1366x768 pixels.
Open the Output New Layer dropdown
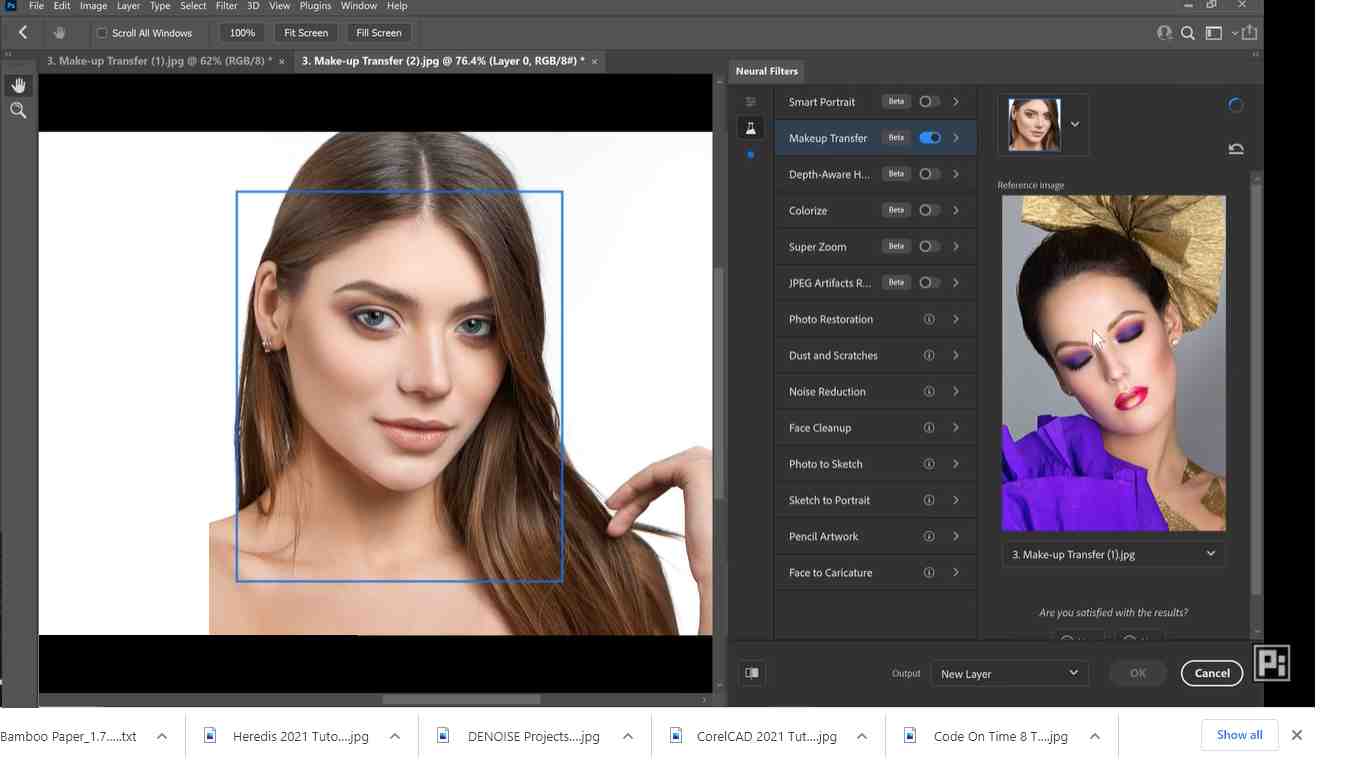click(1009, 673)
